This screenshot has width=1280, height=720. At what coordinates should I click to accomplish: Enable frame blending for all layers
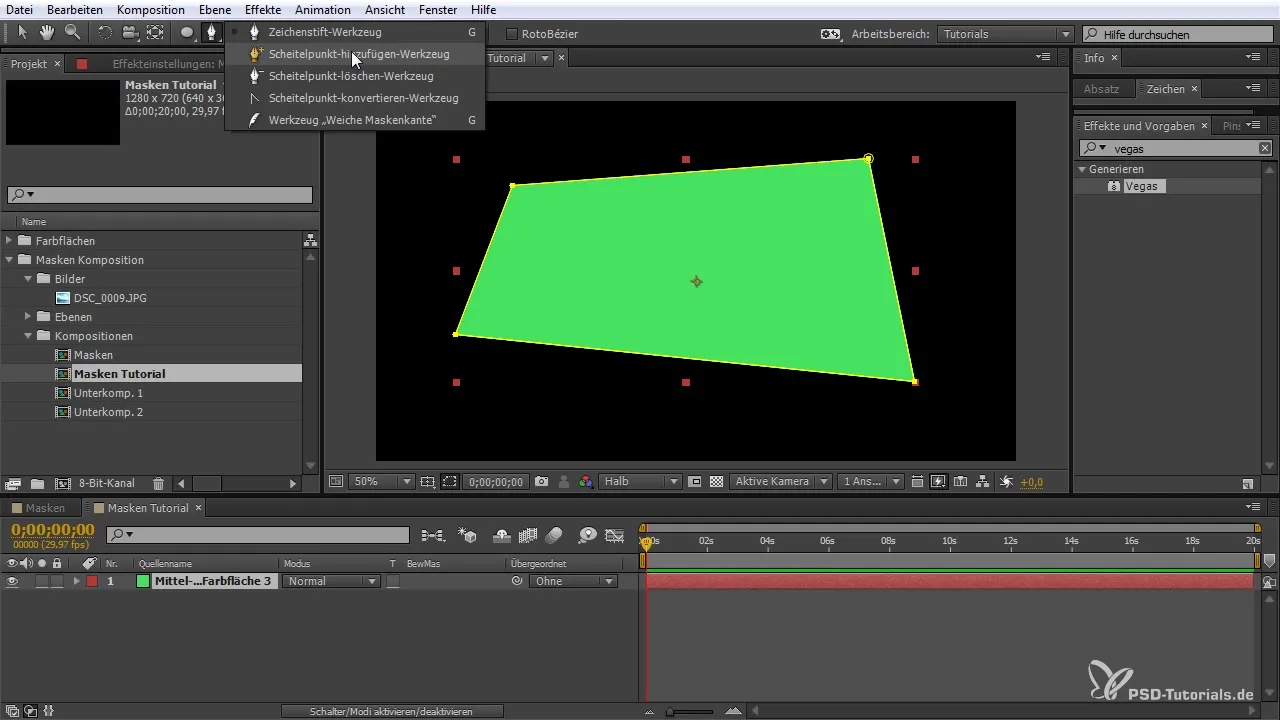[x=528, y=535]
